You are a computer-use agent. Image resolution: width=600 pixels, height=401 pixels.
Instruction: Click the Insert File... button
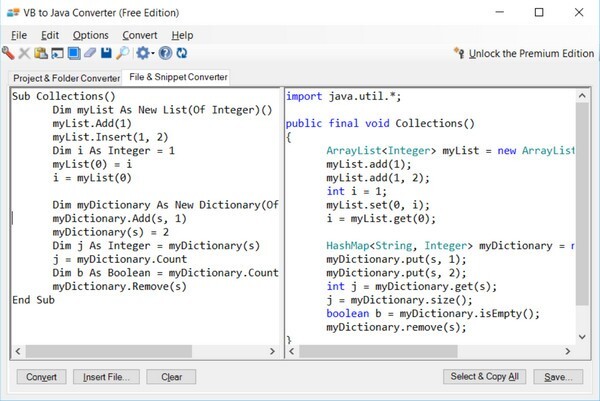[106, 377]
